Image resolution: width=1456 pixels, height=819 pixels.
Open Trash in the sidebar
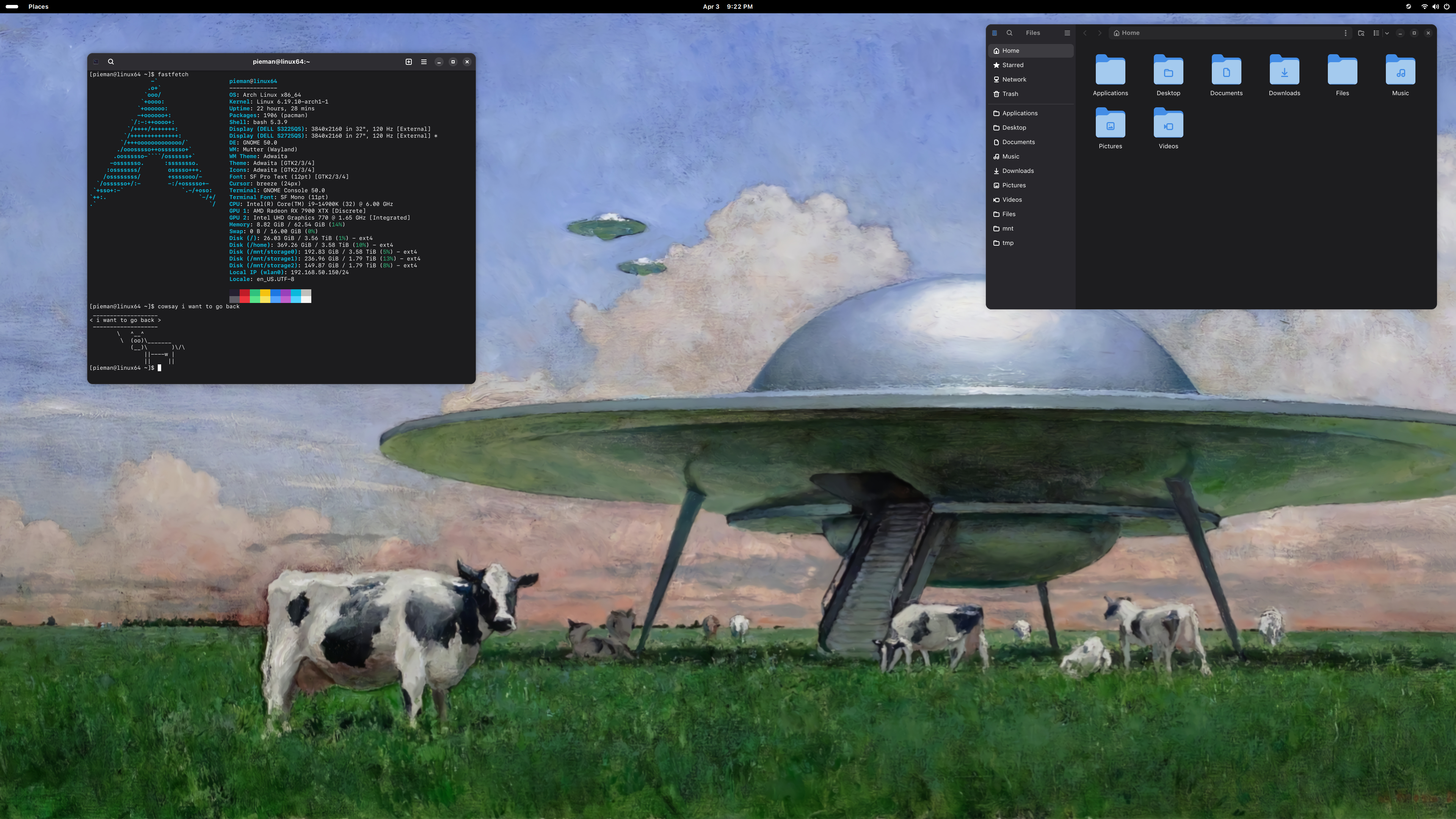pos(1010,94)
